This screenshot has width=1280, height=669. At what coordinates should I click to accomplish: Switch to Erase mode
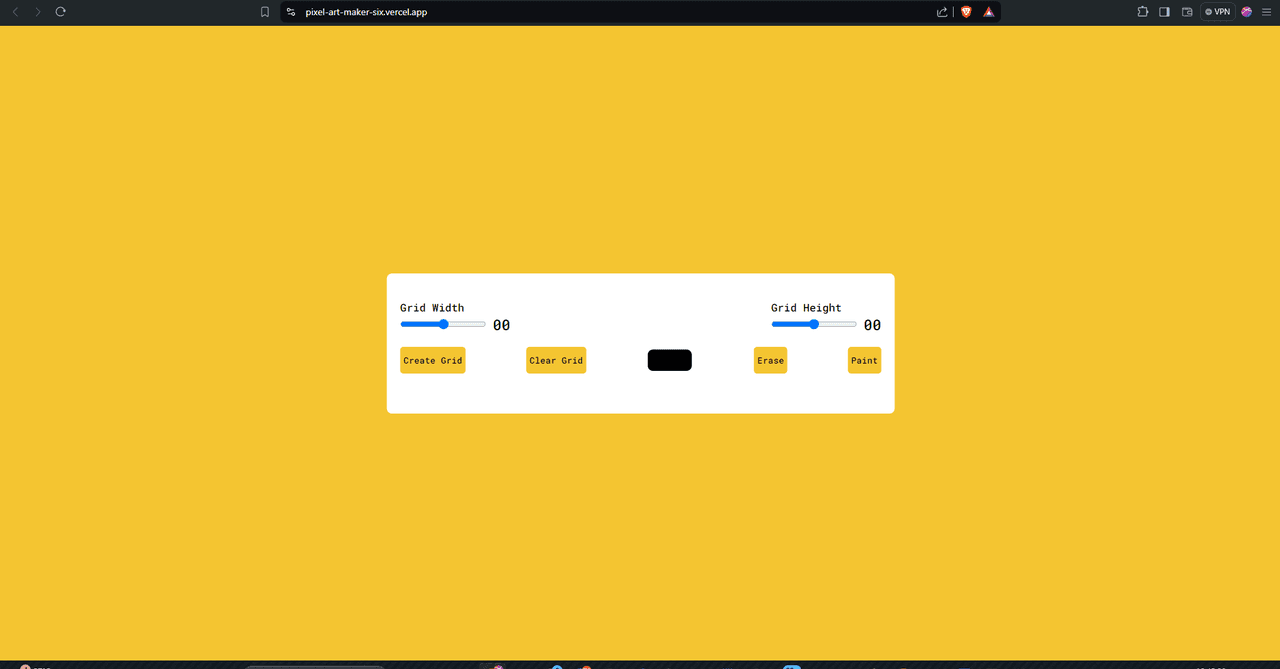770,360
